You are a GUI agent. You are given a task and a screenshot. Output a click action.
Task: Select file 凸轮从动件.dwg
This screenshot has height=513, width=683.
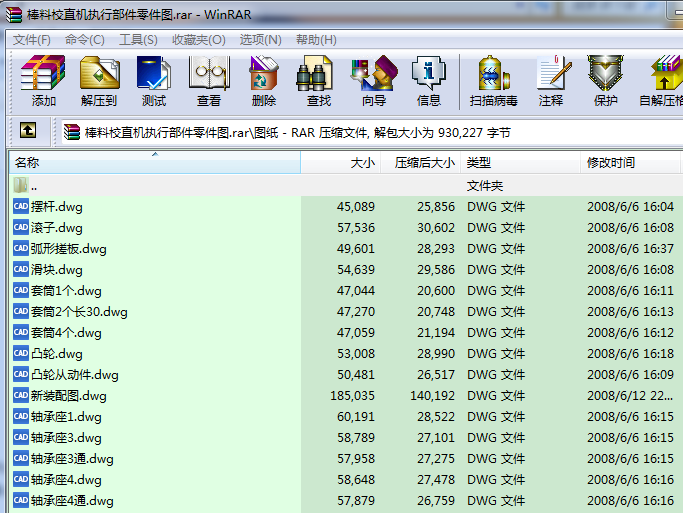tap(74, 375)
